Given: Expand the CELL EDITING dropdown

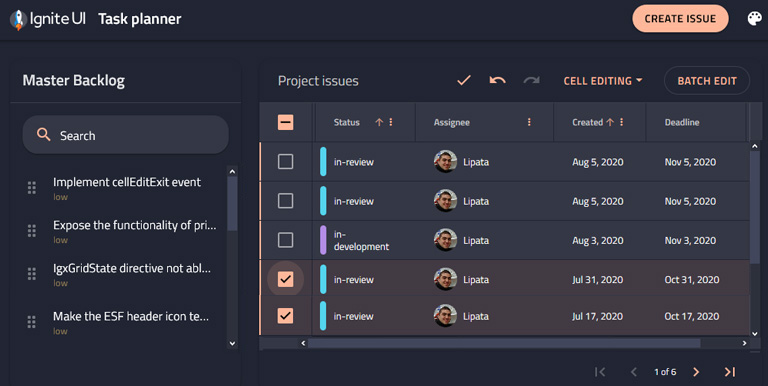Looking at the screenshot, I should point(603,81).
